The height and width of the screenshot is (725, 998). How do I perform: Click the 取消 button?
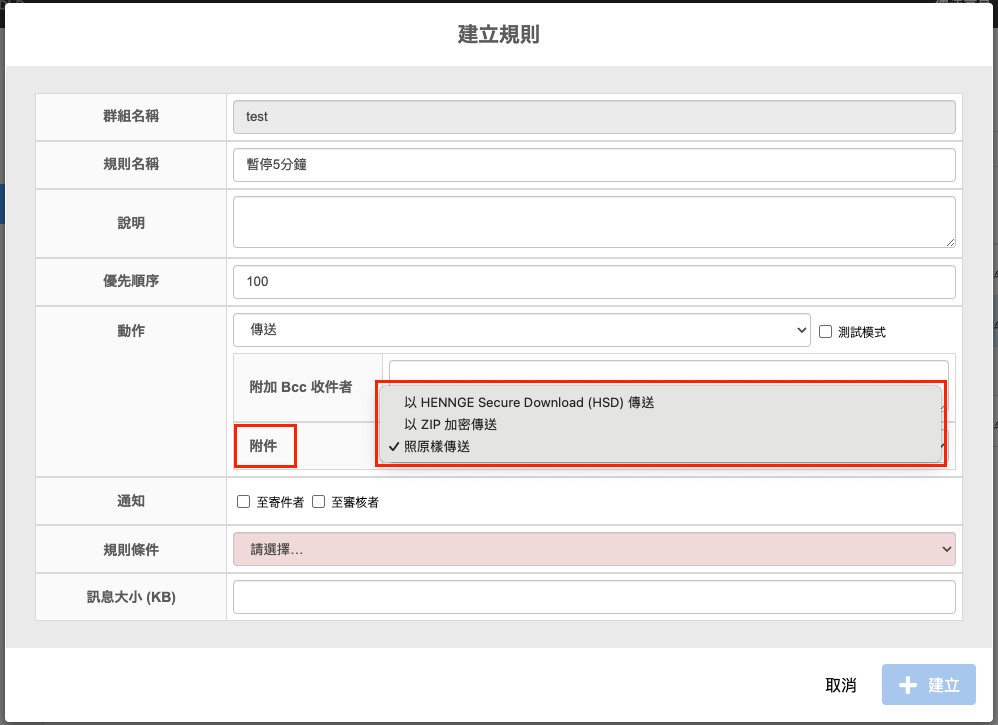coord(841,685)
